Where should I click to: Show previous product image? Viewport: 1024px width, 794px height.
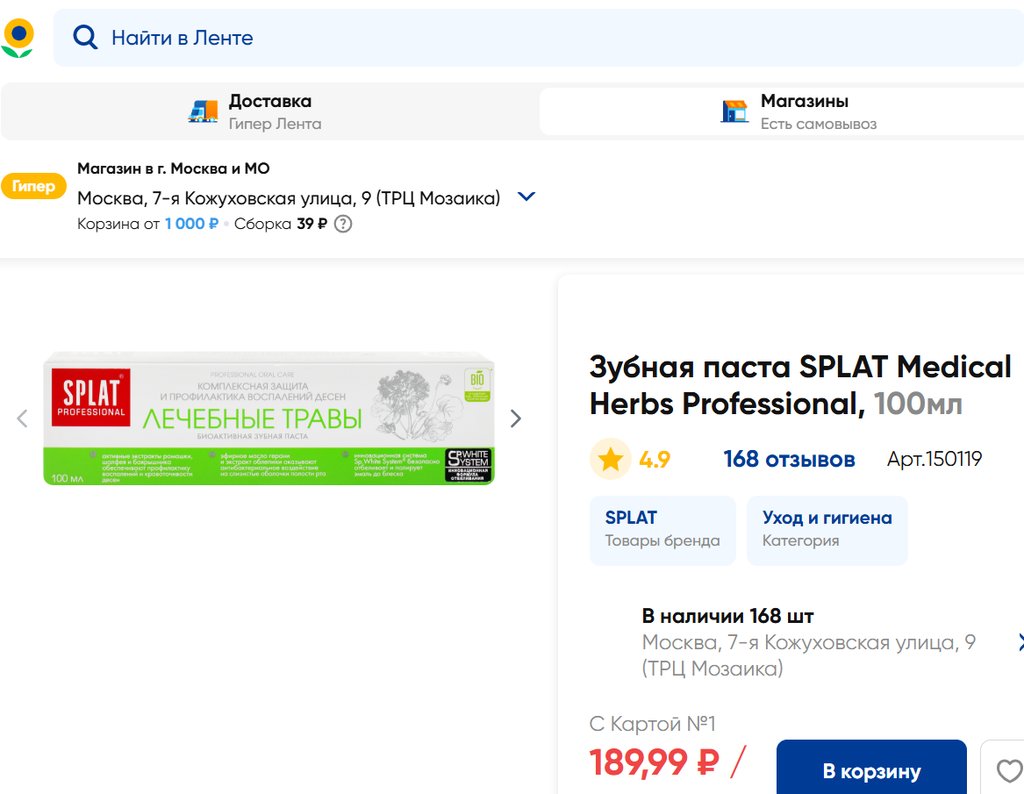click(22, 419)
